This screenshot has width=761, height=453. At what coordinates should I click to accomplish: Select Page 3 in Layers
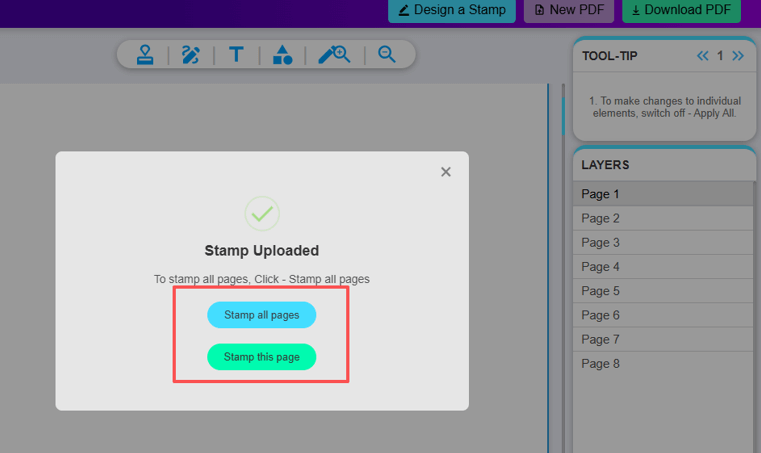tap(663, 242)
